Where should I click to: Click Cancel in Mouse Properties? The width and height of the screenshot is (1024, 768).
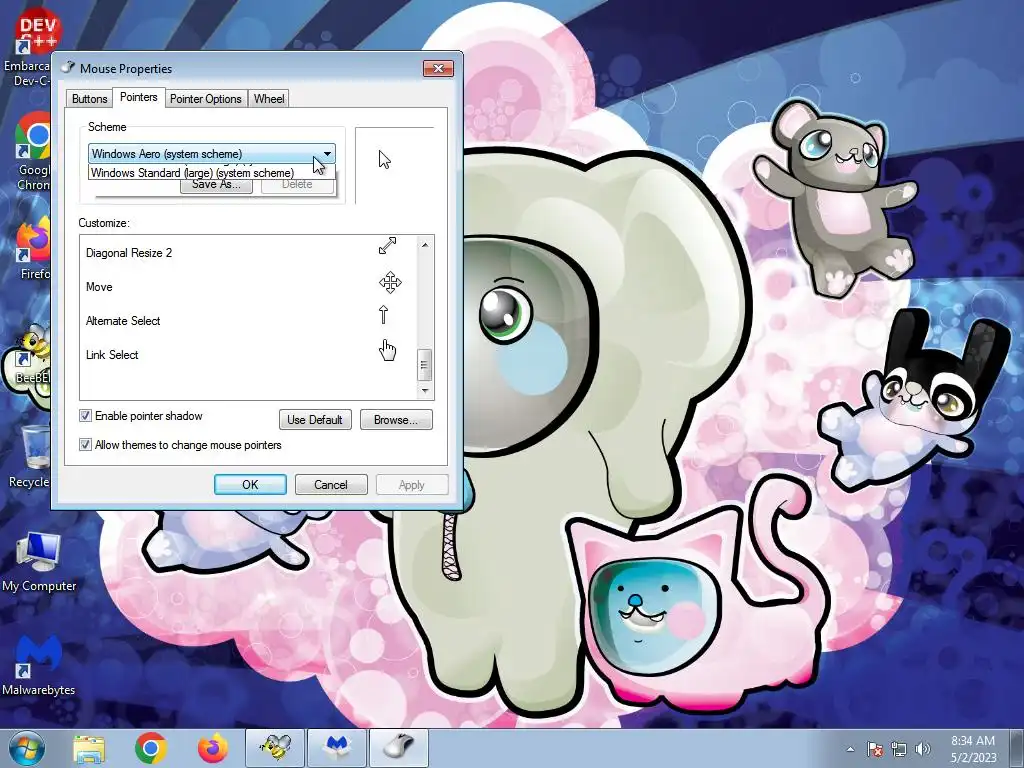pyautogui.click(x=330, y=485)
